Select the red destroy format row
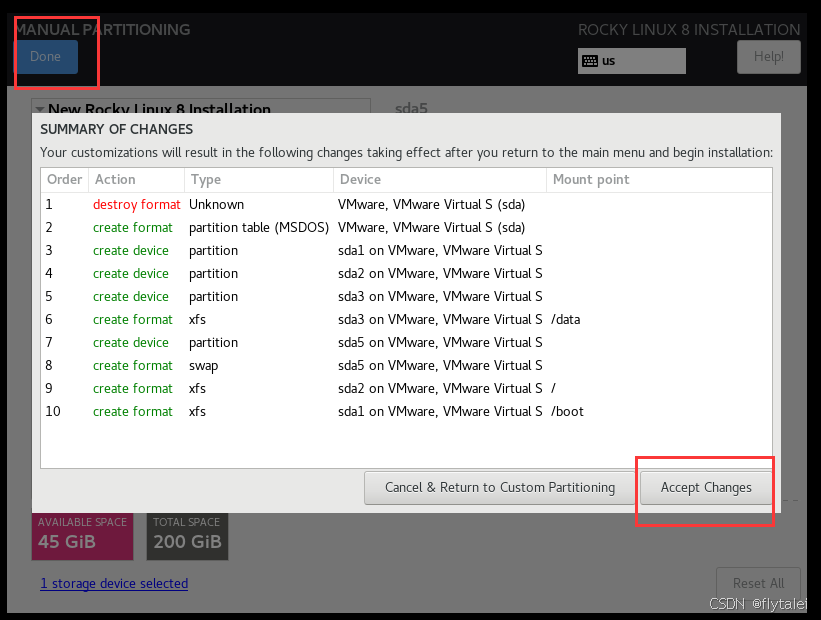This screenshot has height=620, width=821. click(406, 204)
